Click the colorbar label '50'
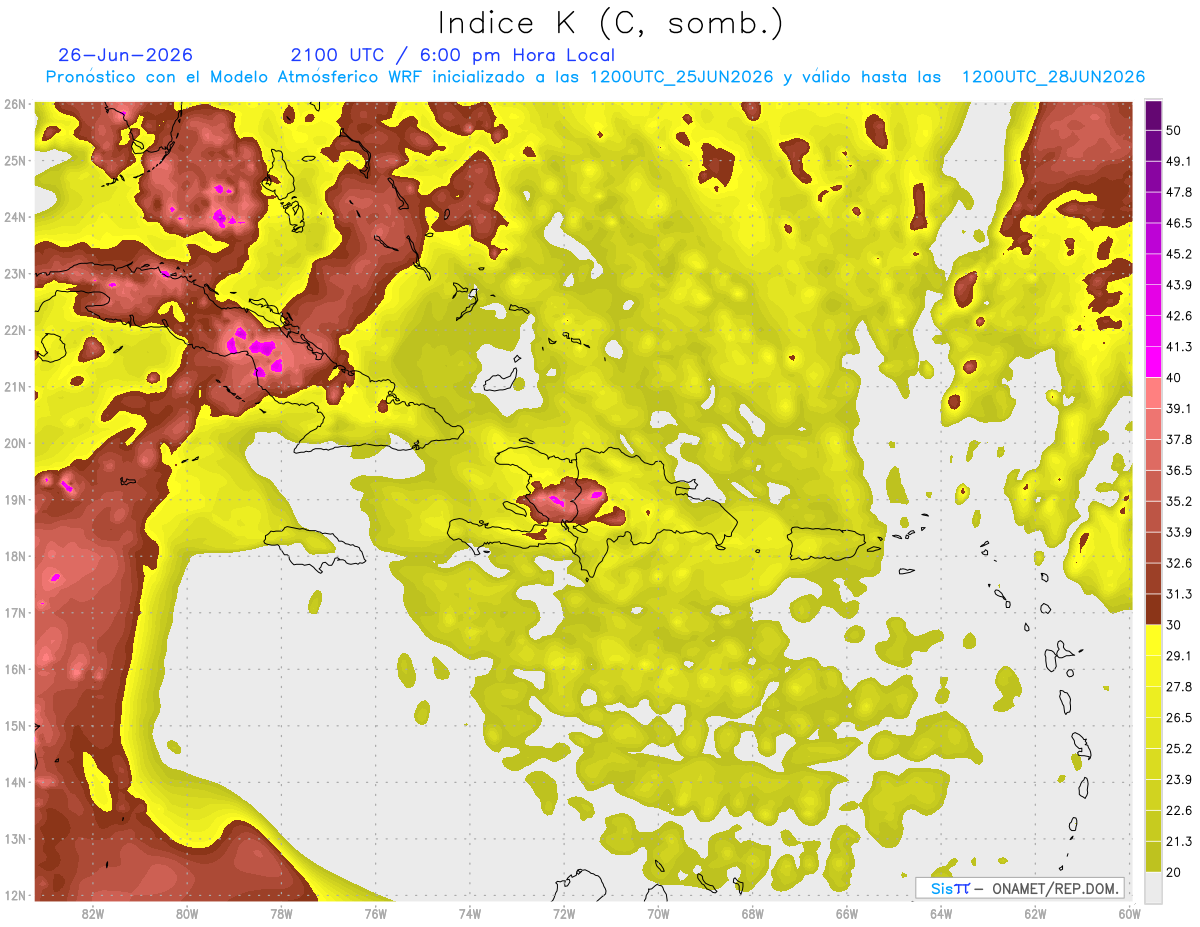Image resolution: width=1200 pixels, height=927 pixels. point(1174,131)
